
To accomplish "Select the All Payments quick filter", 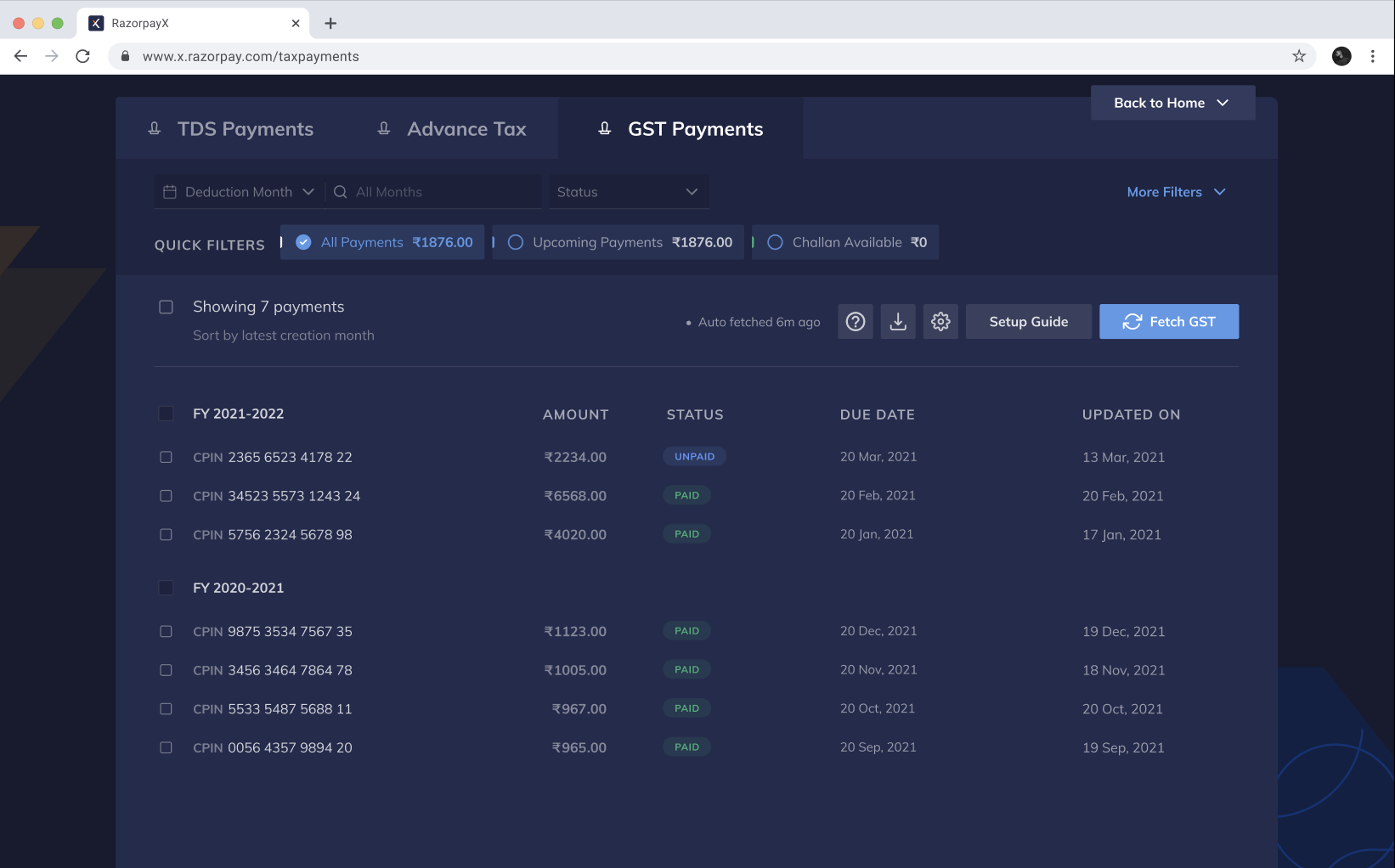I will click(383, 242).
